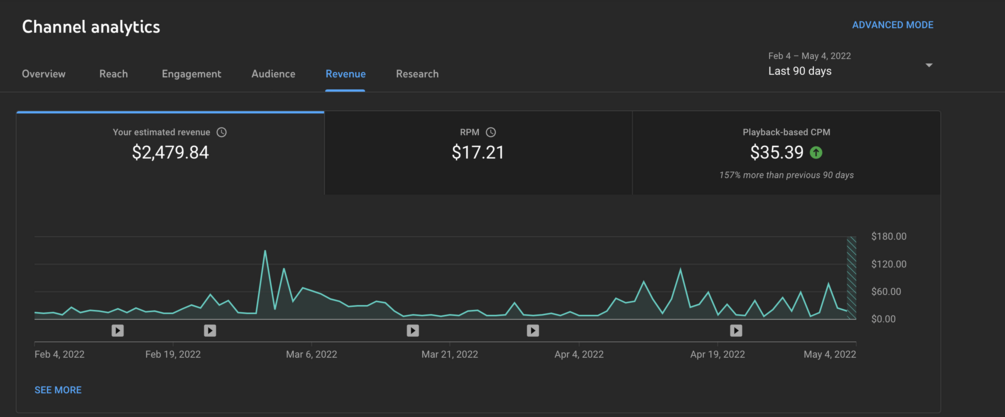Select the Playback-based CPM metric card
Image resolution: width=1005 pixels, height=417 pixels.
[786, 153]
